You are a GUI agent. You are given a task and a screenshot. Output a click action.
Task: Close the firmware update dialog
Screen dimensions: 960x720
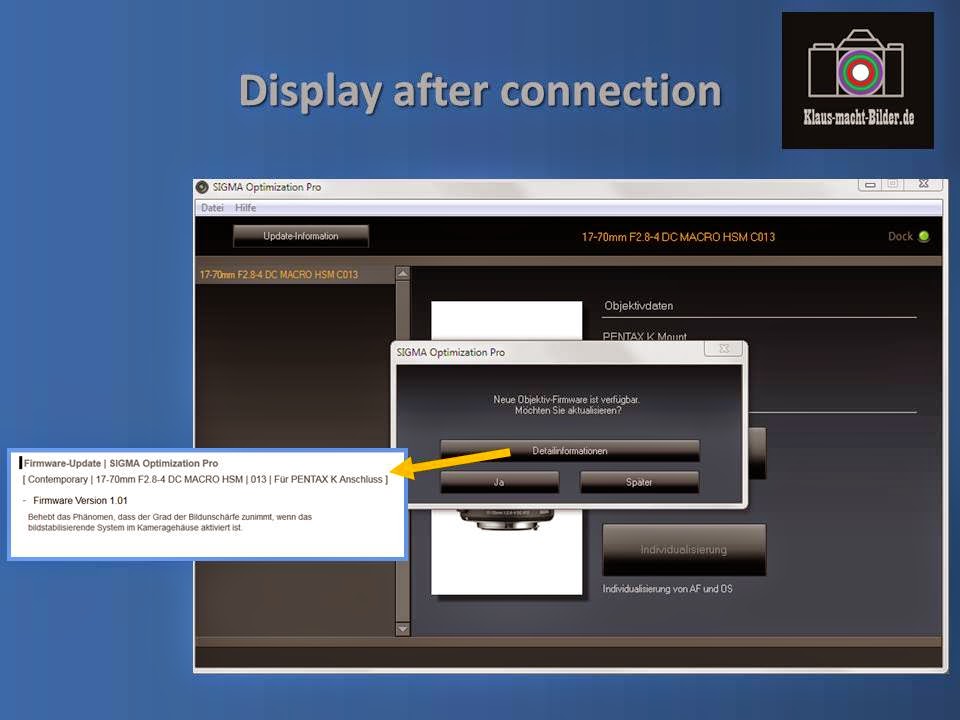coord(724,348)
